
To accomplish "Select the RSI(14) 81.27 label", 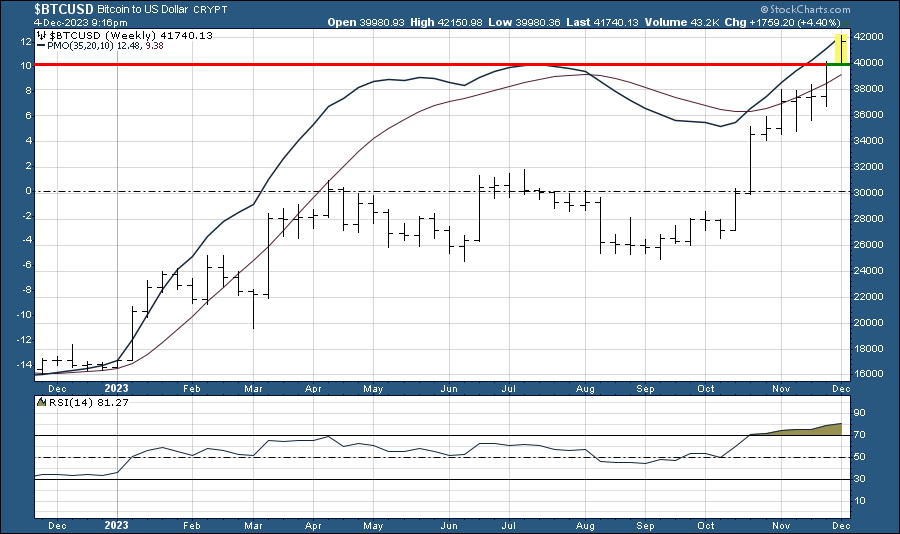I will (x=79, y=401).
